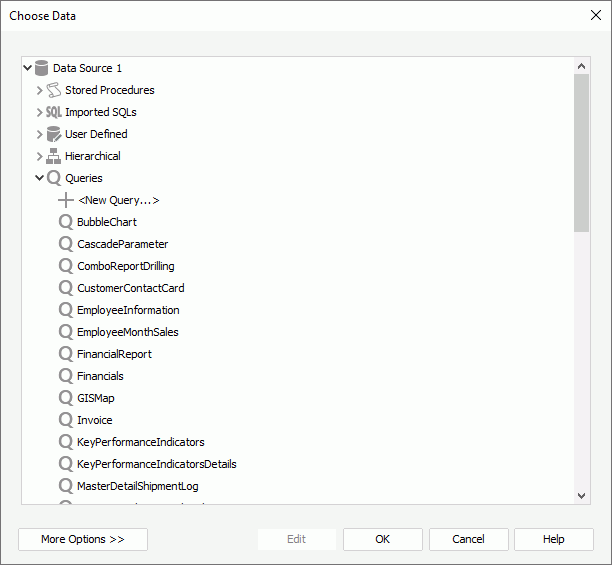Click the CascadeParameter query icon

(66, 244)
